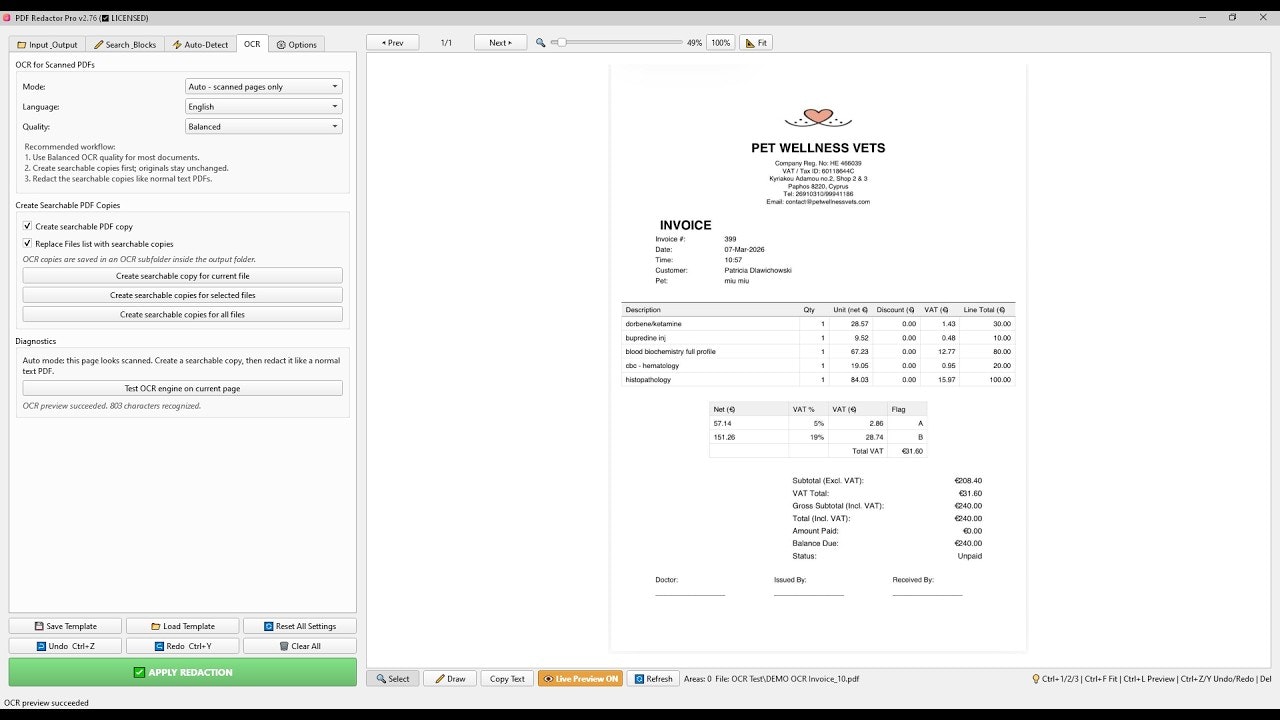1280x720 pixels.
Task: Click the Save Template disk icon button
Action: (65, 626)
